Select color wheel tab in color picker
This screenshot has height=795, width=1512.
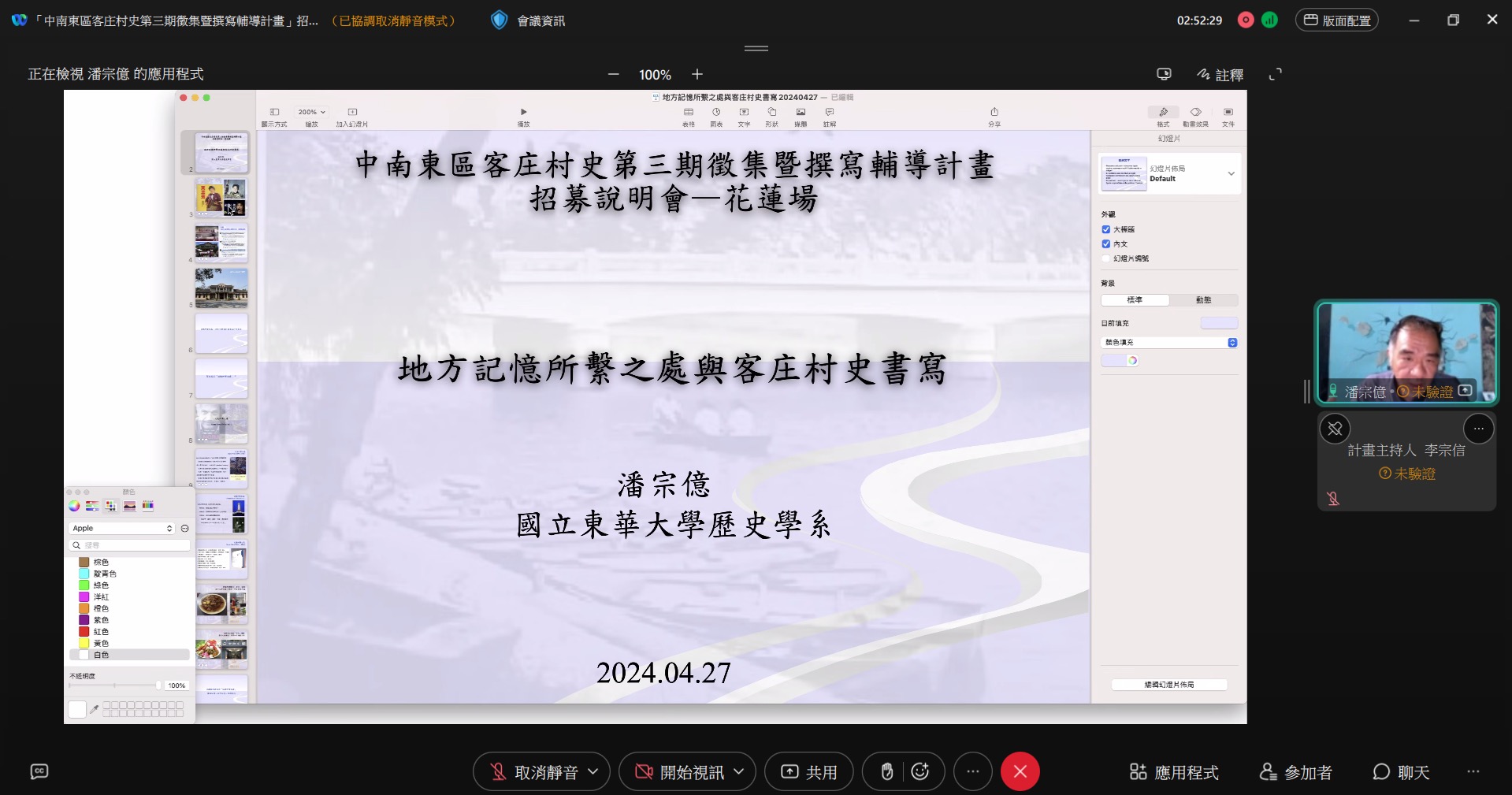(x=74, y=506)
